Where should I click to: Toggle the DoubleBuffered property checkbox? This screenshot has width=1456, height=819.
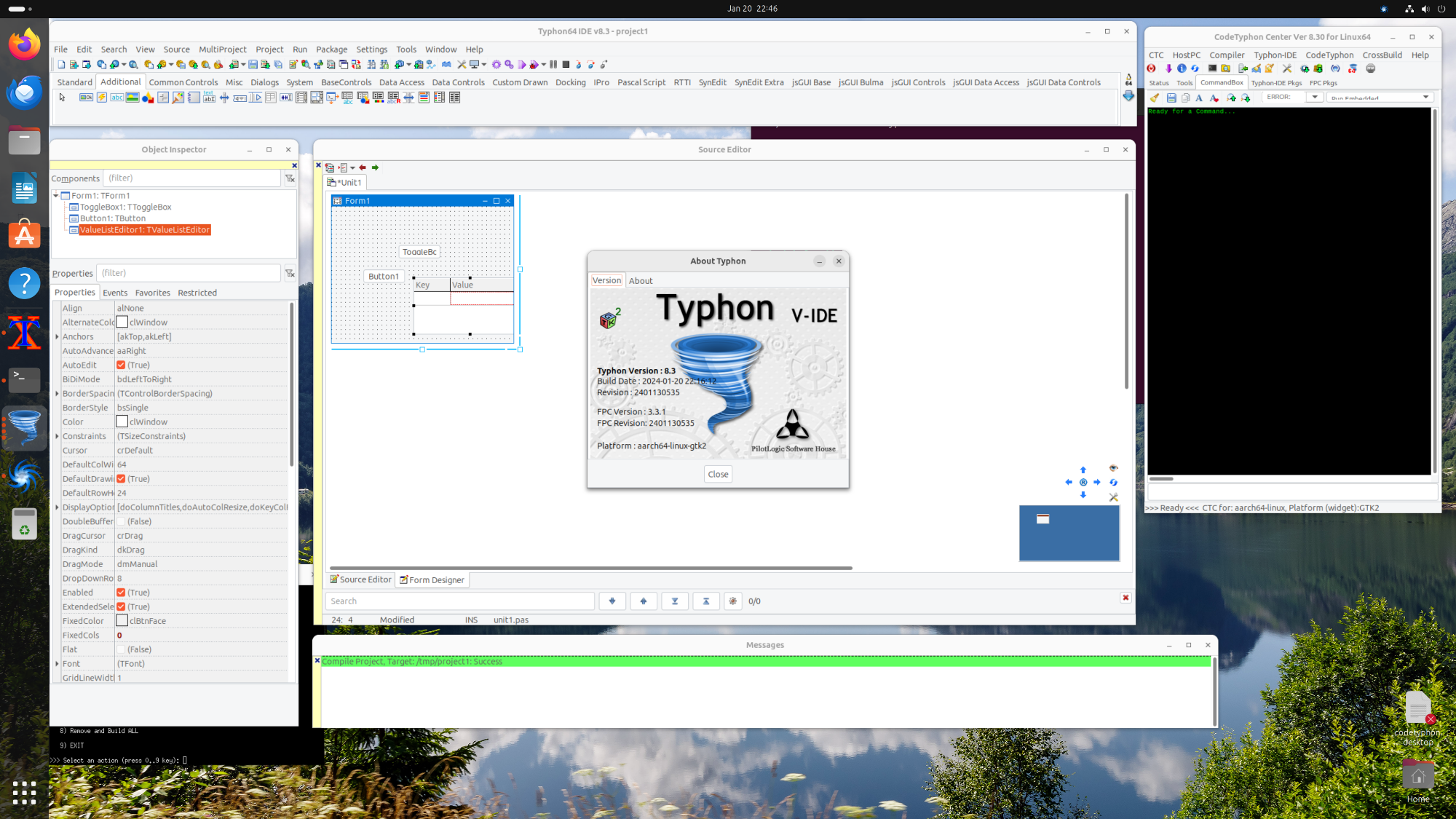pos(121,522)
